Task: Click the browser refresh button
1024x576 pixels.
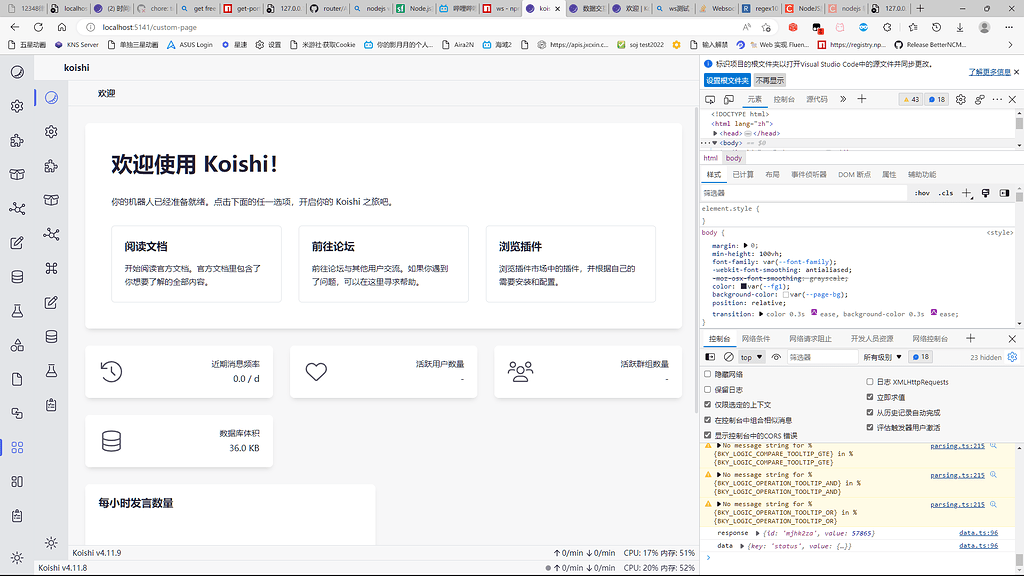Action: (x=39, y=27)
